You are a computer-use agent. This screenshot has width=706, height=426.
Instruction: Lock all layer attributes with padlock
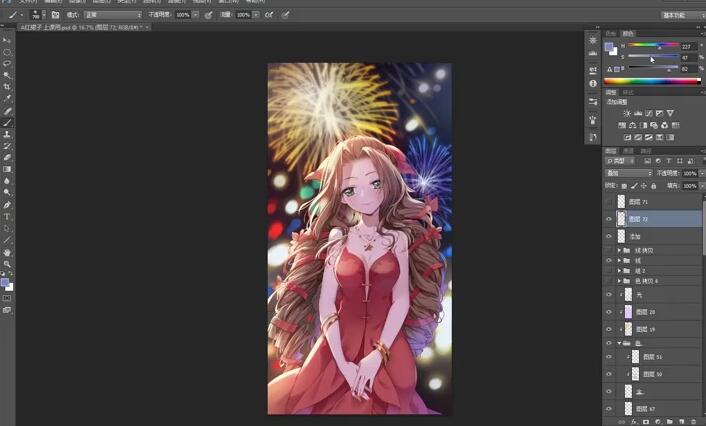654,186
